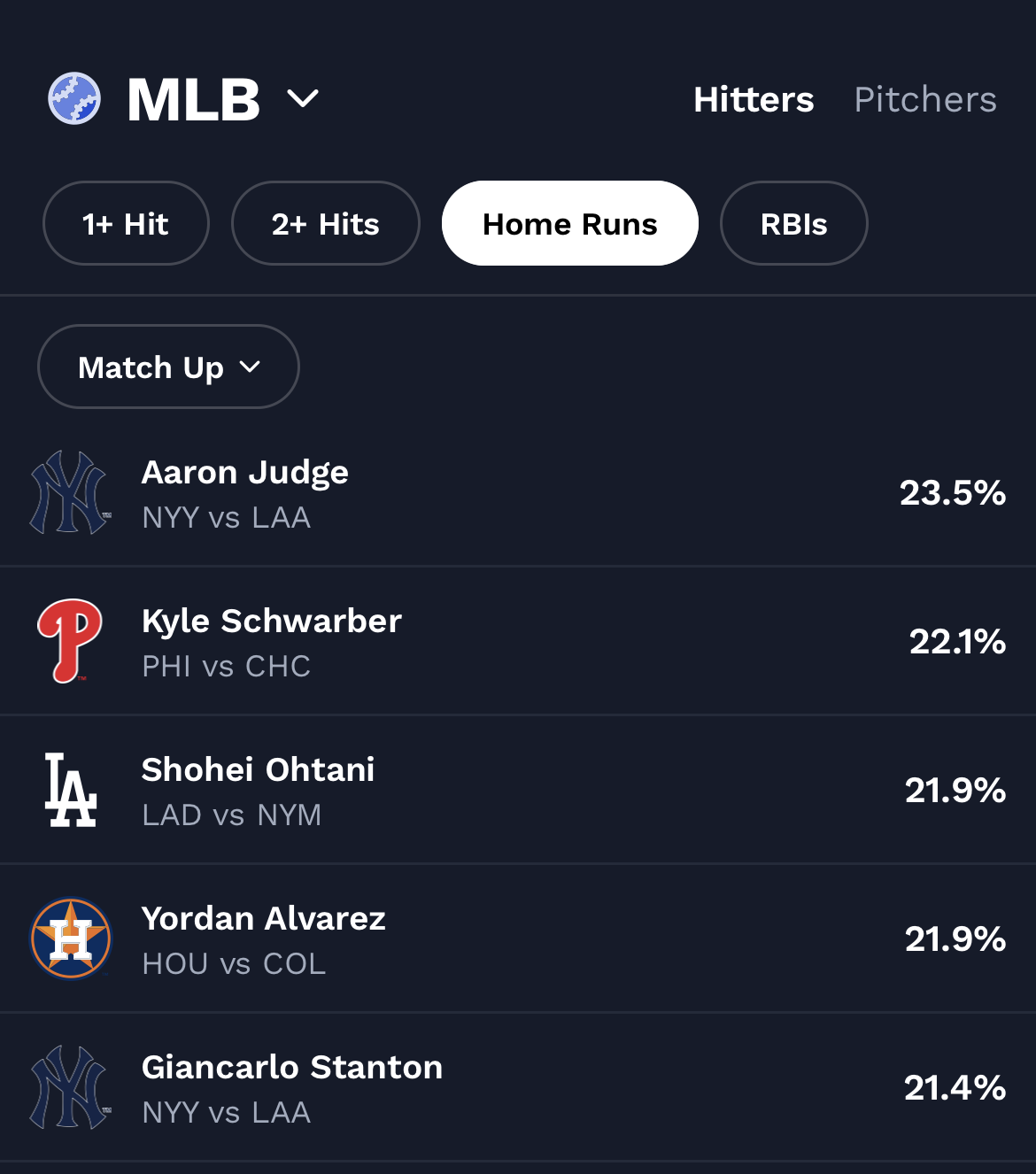Screen dimensions: 1036x1174
Task: Select the RBIs filter pill
Action: 793,223
